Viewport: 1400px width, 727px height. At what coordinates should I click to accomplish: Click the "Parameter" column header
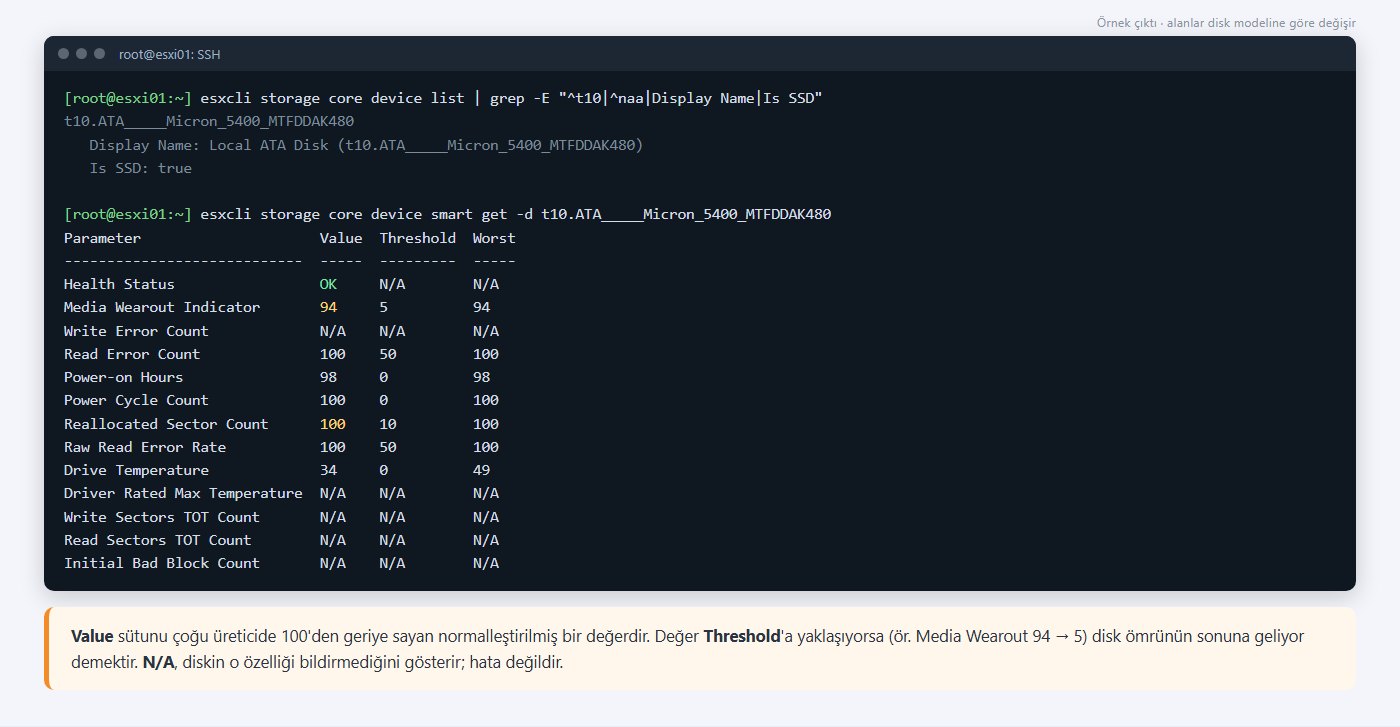point(102,238)
